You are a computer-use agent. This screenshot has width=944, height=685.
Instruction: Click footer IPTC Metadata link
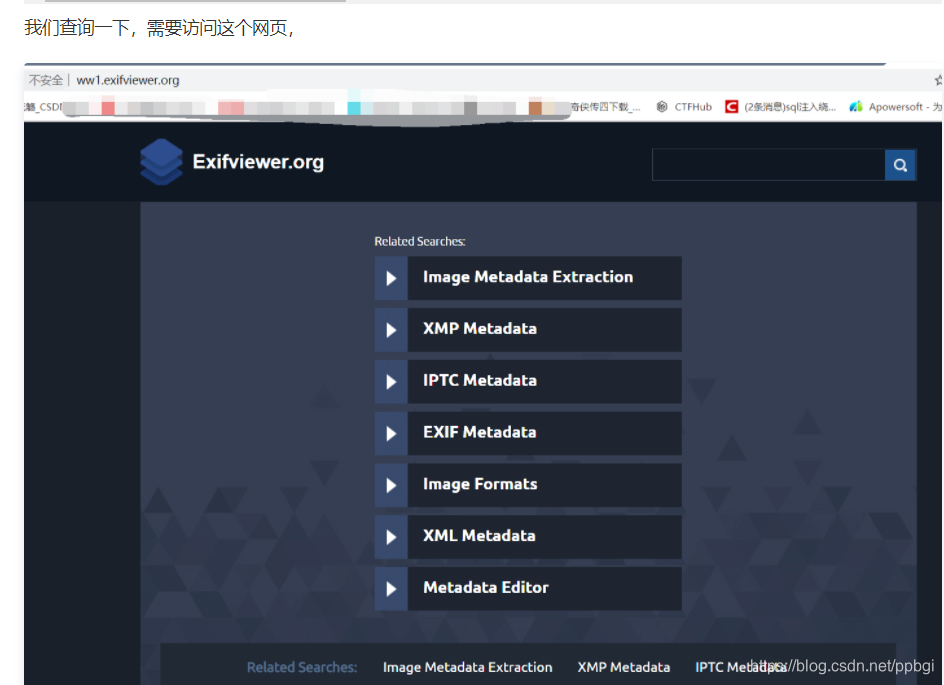741,667
